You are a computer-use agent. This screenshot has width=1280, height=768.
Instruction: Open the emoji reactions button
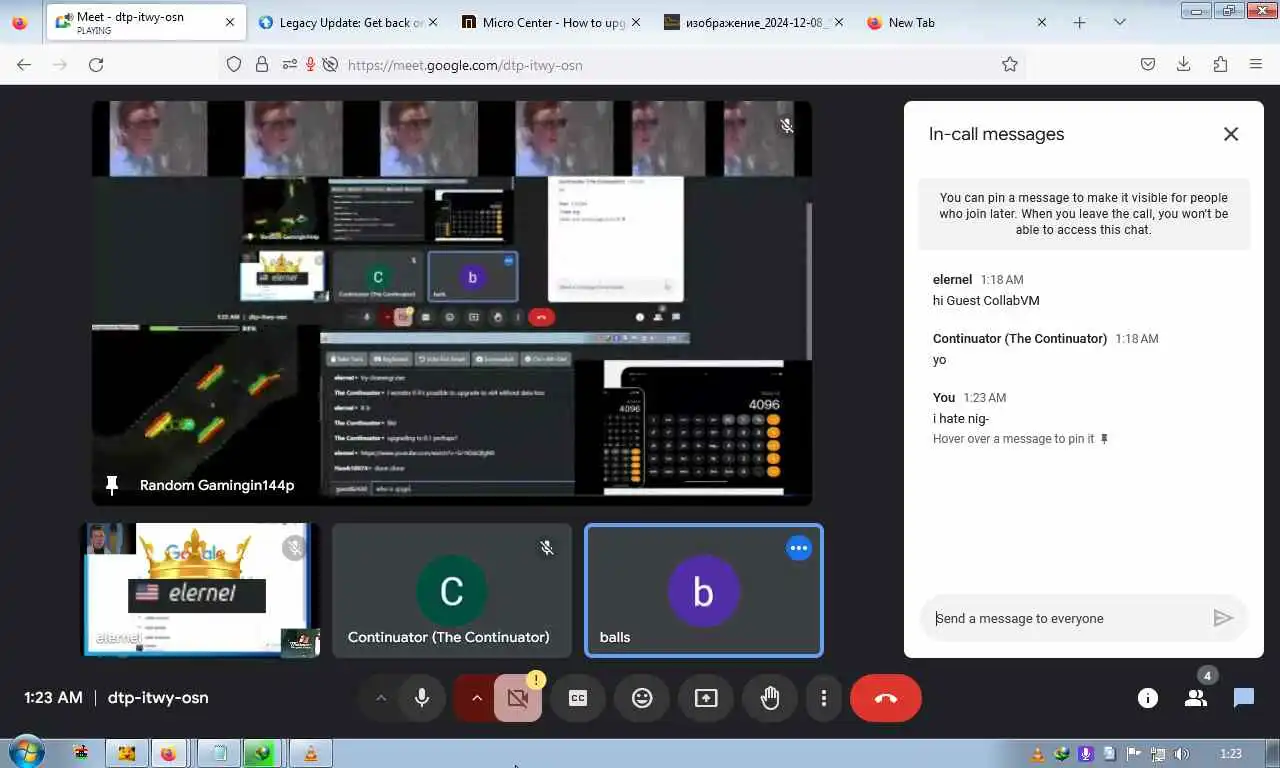click(642, 698)
